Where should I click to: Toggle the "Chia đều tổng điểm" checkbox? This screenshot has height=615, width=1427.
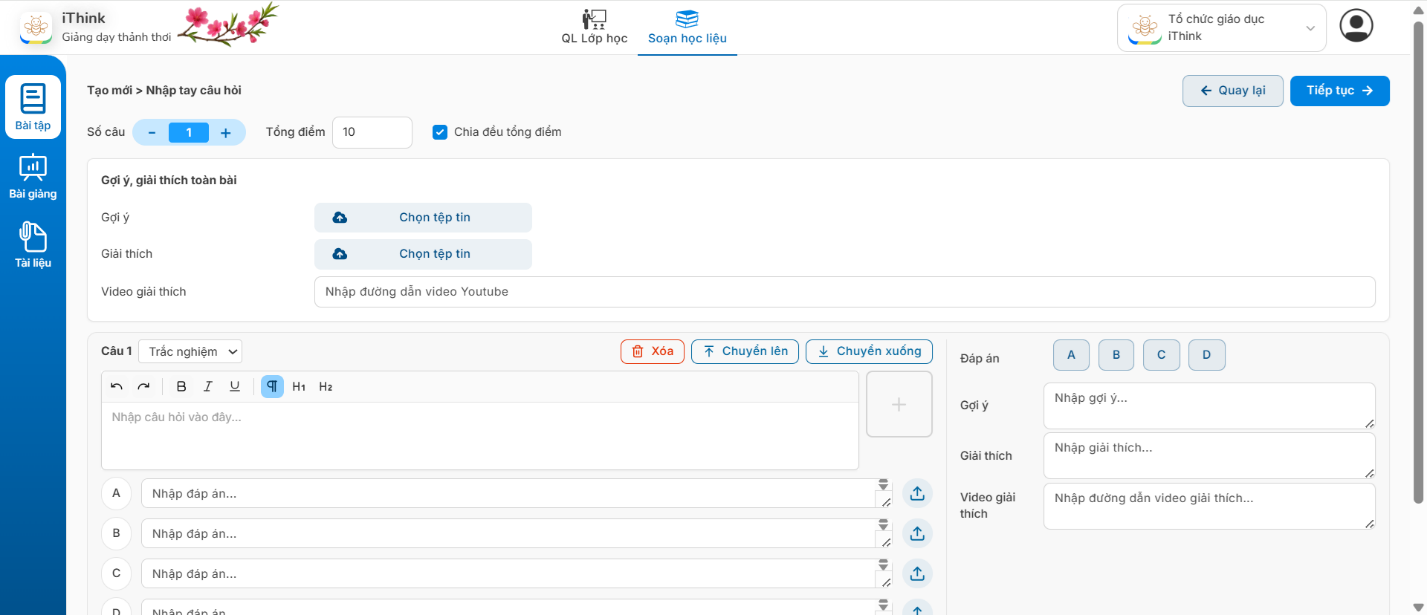click(440, 132)
